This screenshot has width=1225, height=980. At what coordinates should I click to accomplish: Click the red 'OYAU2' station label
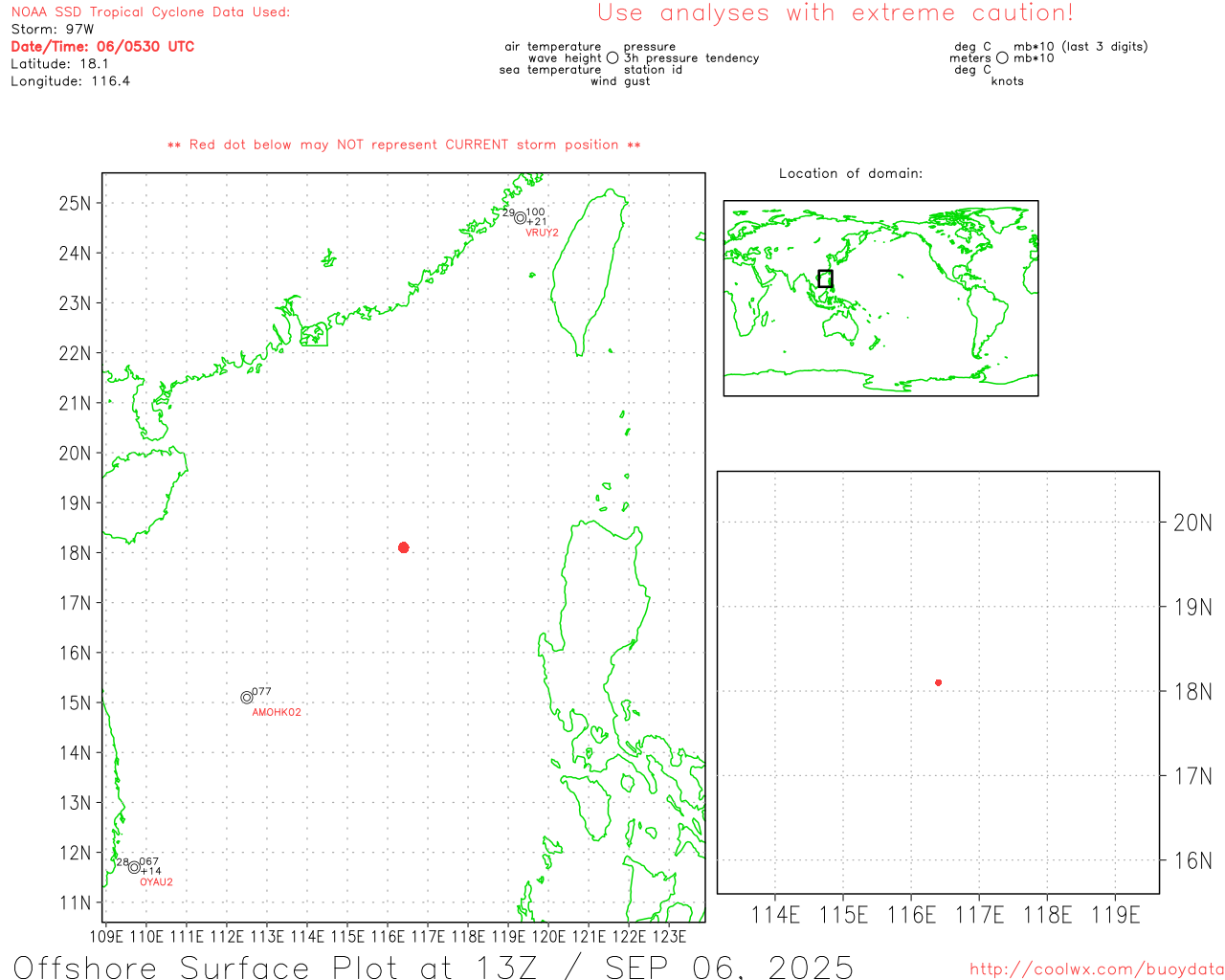(156, 882)
